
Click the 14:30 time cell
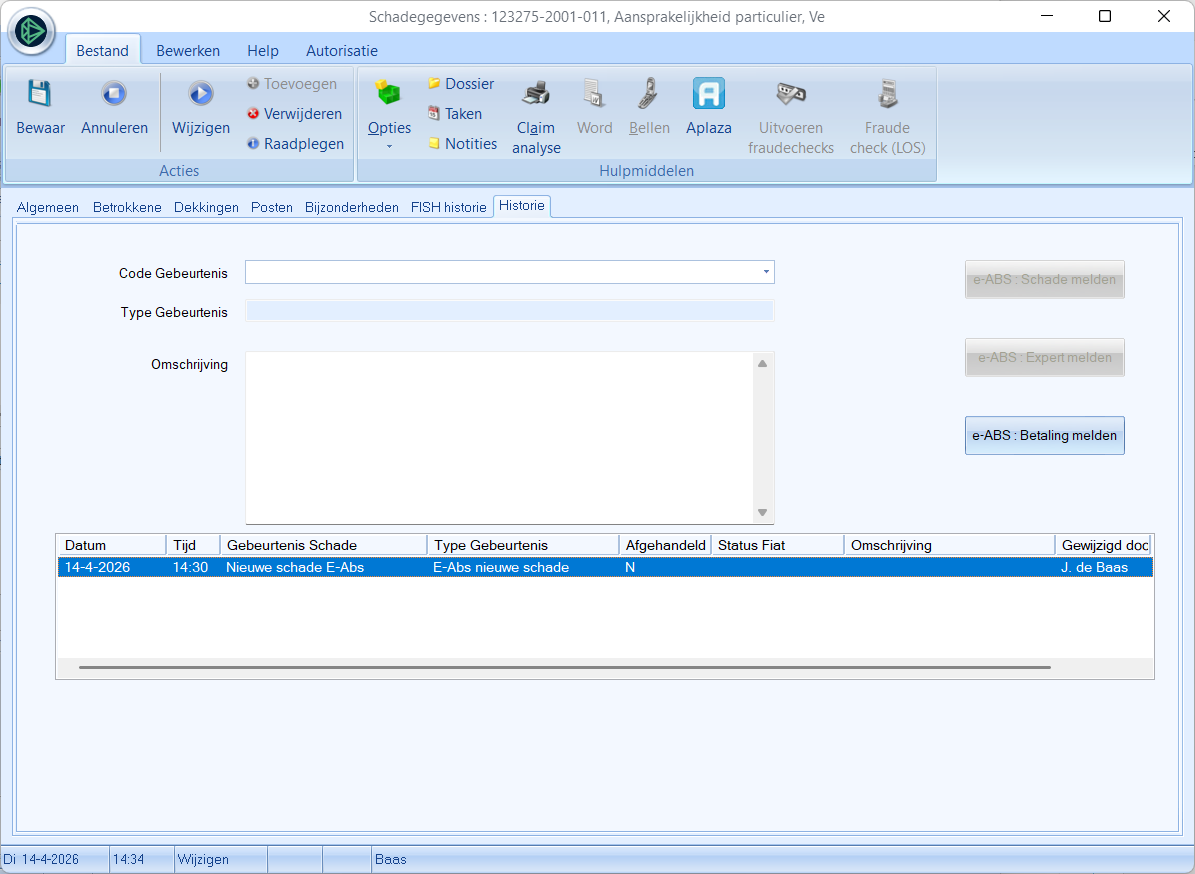[191, 567]
